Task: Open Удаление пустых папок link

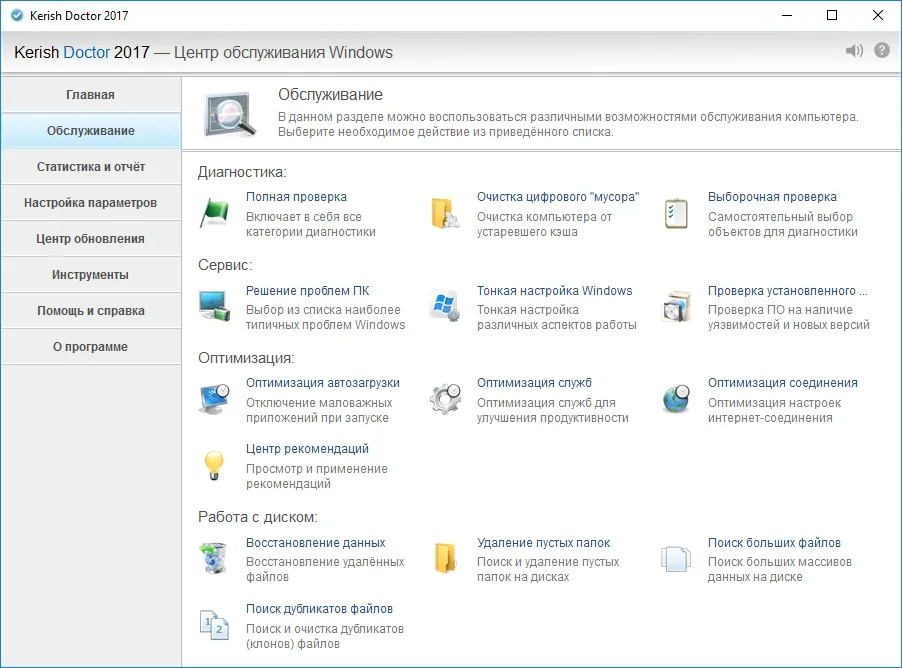Action: click(544, 543)
